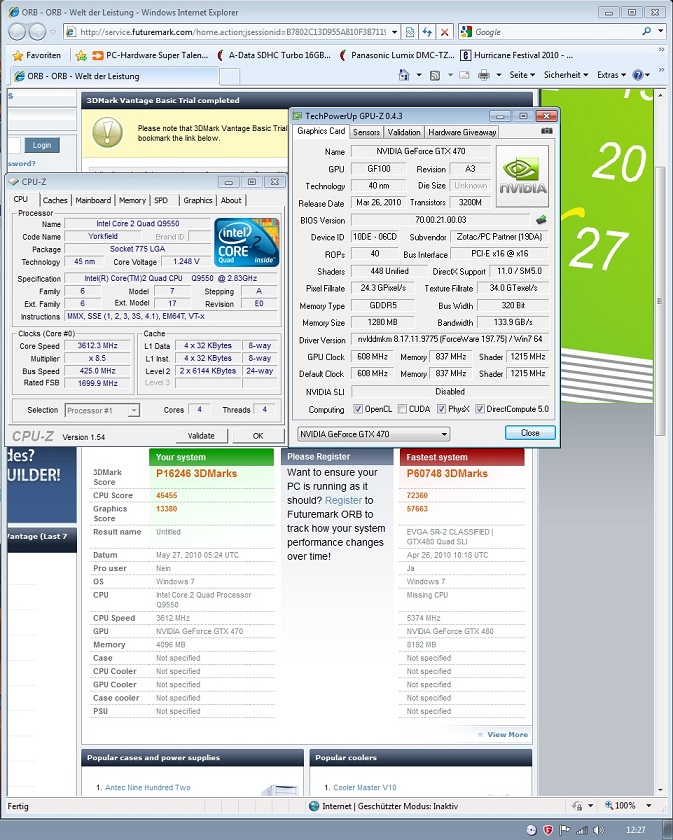This screenshot has width=673, height=840.
Task: Click the refresh icon in address bar
Action: click(427, 32)
